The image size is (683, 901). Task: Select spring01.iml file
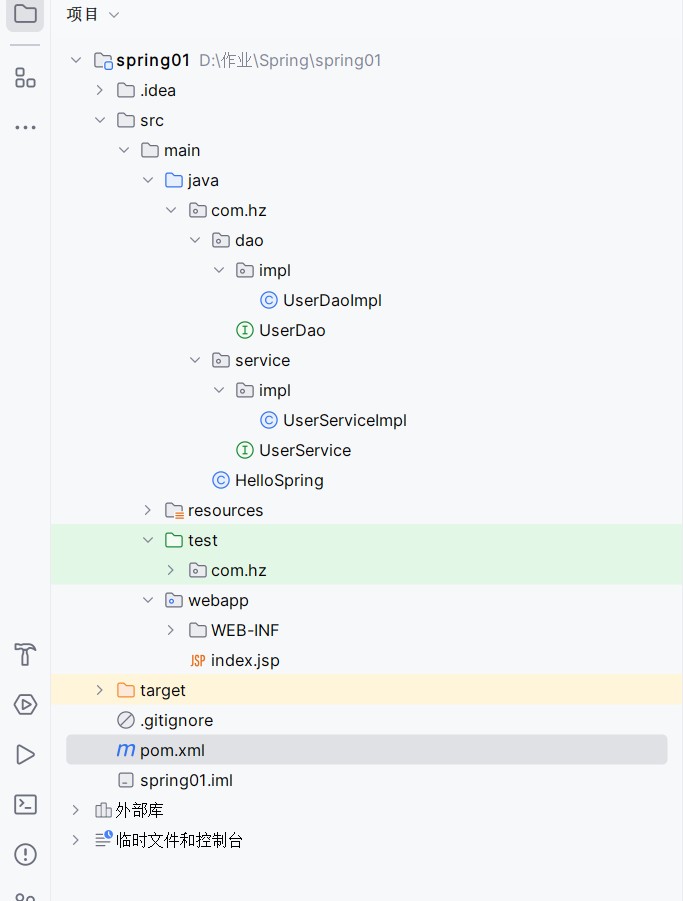pyautogui.click(x=185, y=780)
